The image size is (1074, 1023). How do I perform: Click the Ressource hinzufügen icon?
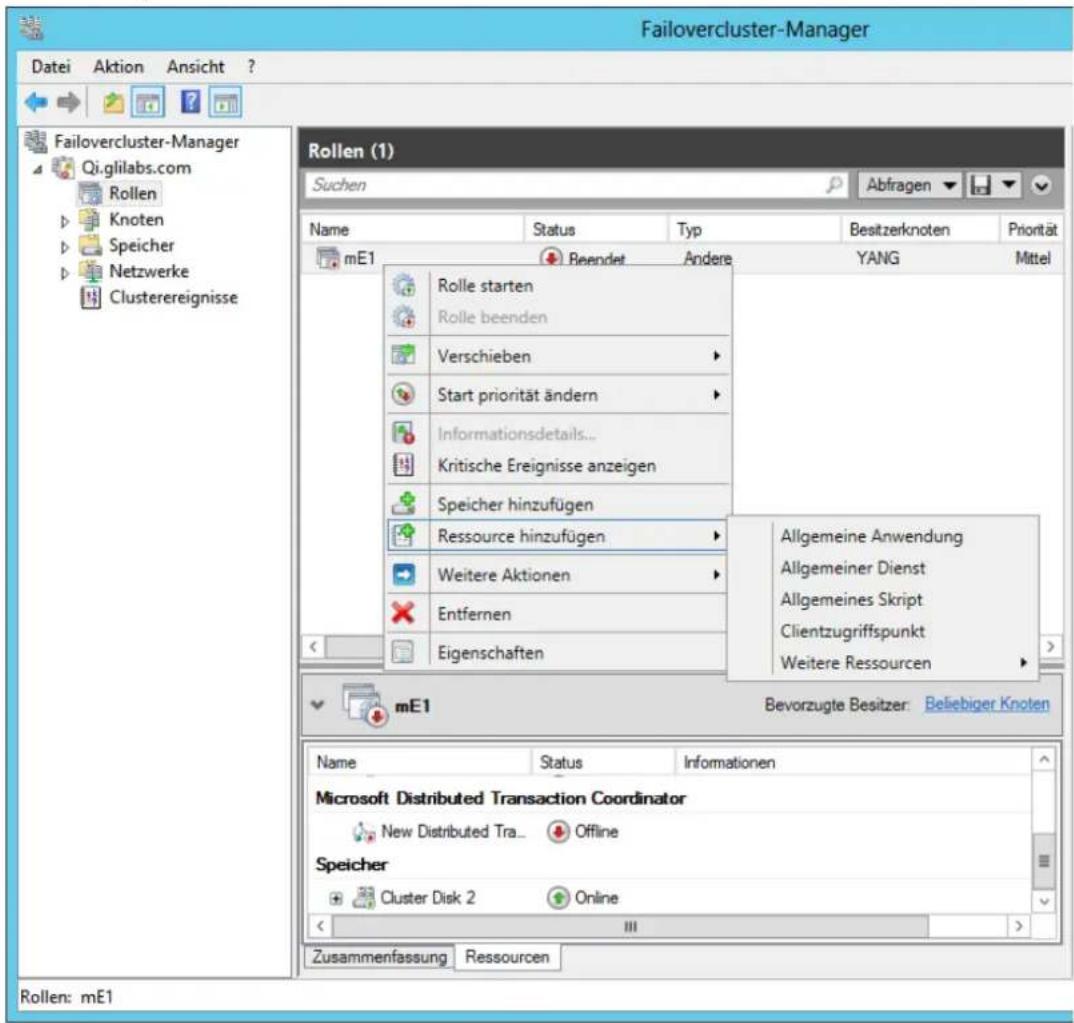pos(403,535)
